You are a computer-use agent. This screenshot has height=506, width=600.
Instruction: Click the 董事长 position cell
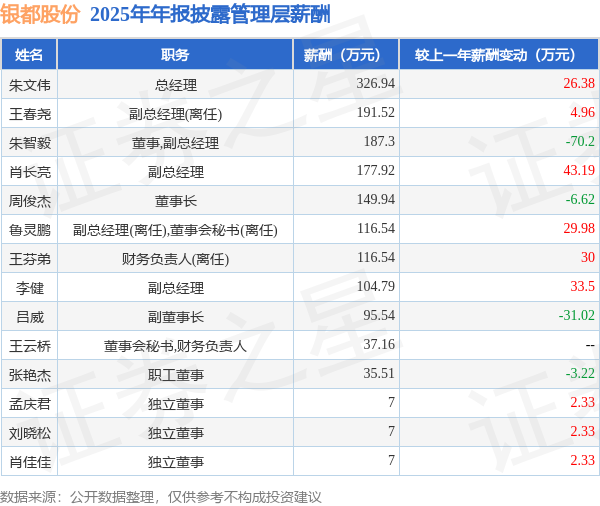176,201
